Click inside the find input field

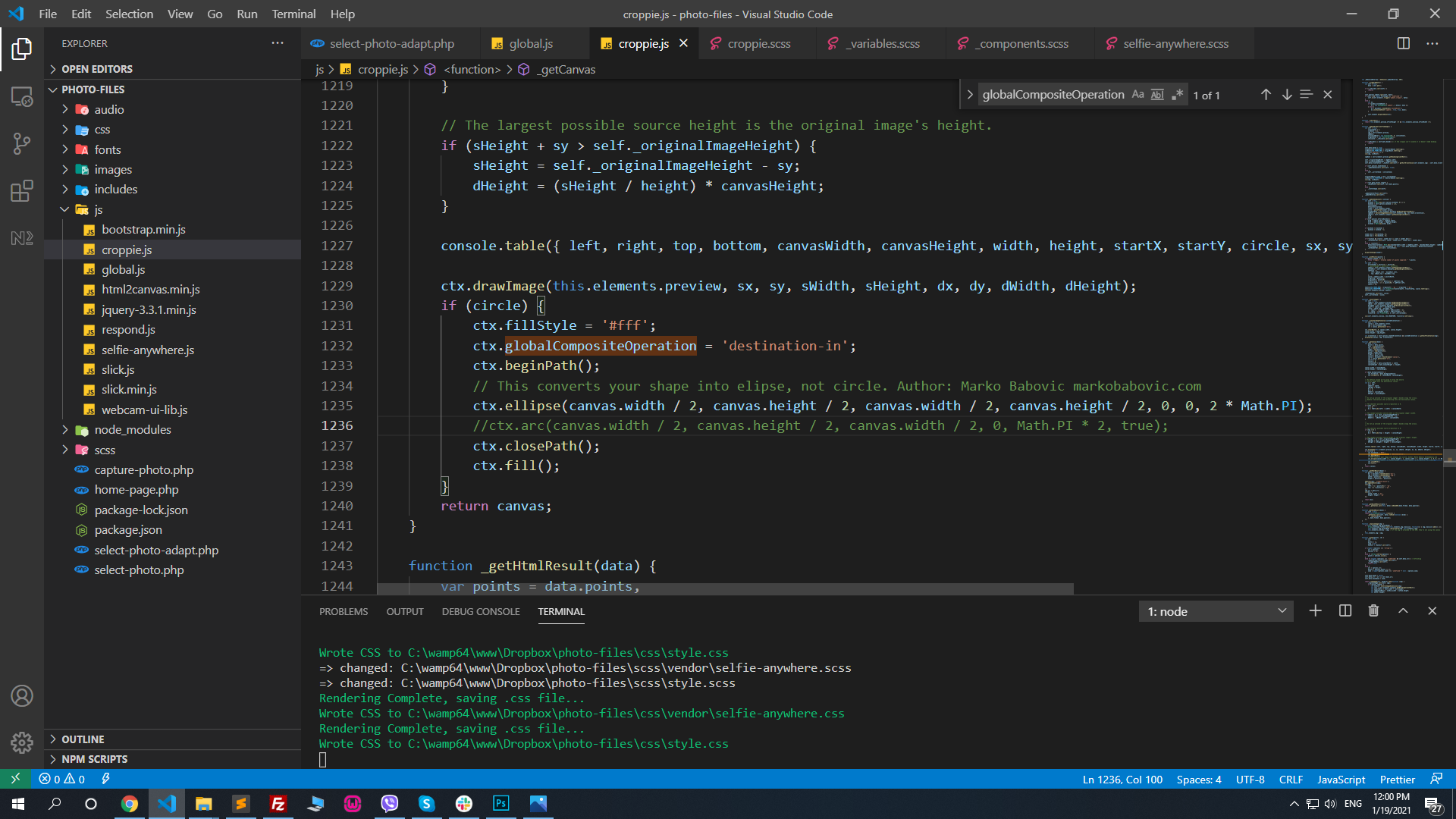pyautogui.click(x=1053, y=94)
